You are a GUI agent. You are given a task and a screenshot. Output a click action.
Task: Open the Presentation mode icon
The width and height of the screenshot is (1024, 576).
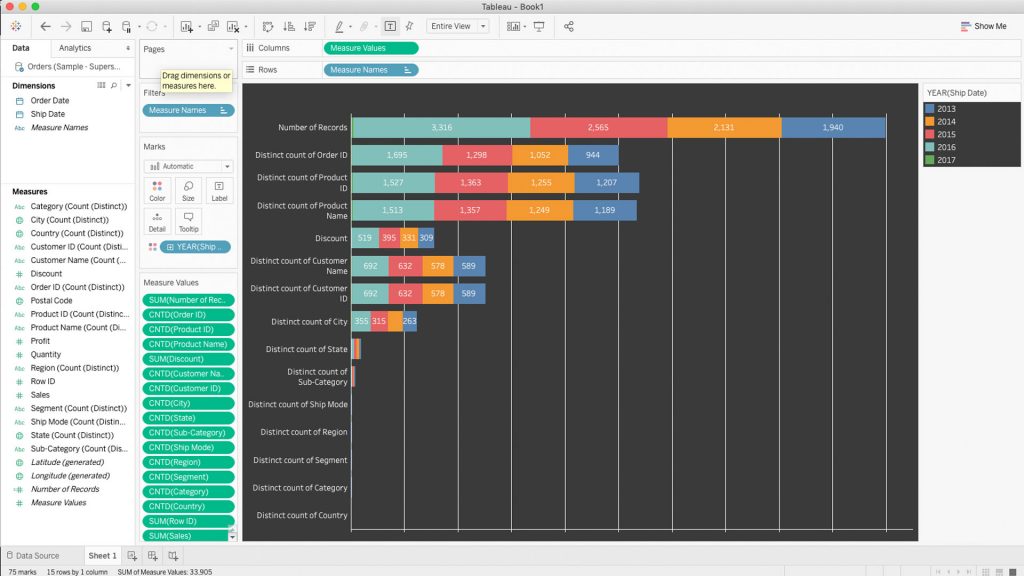(539, 27)
